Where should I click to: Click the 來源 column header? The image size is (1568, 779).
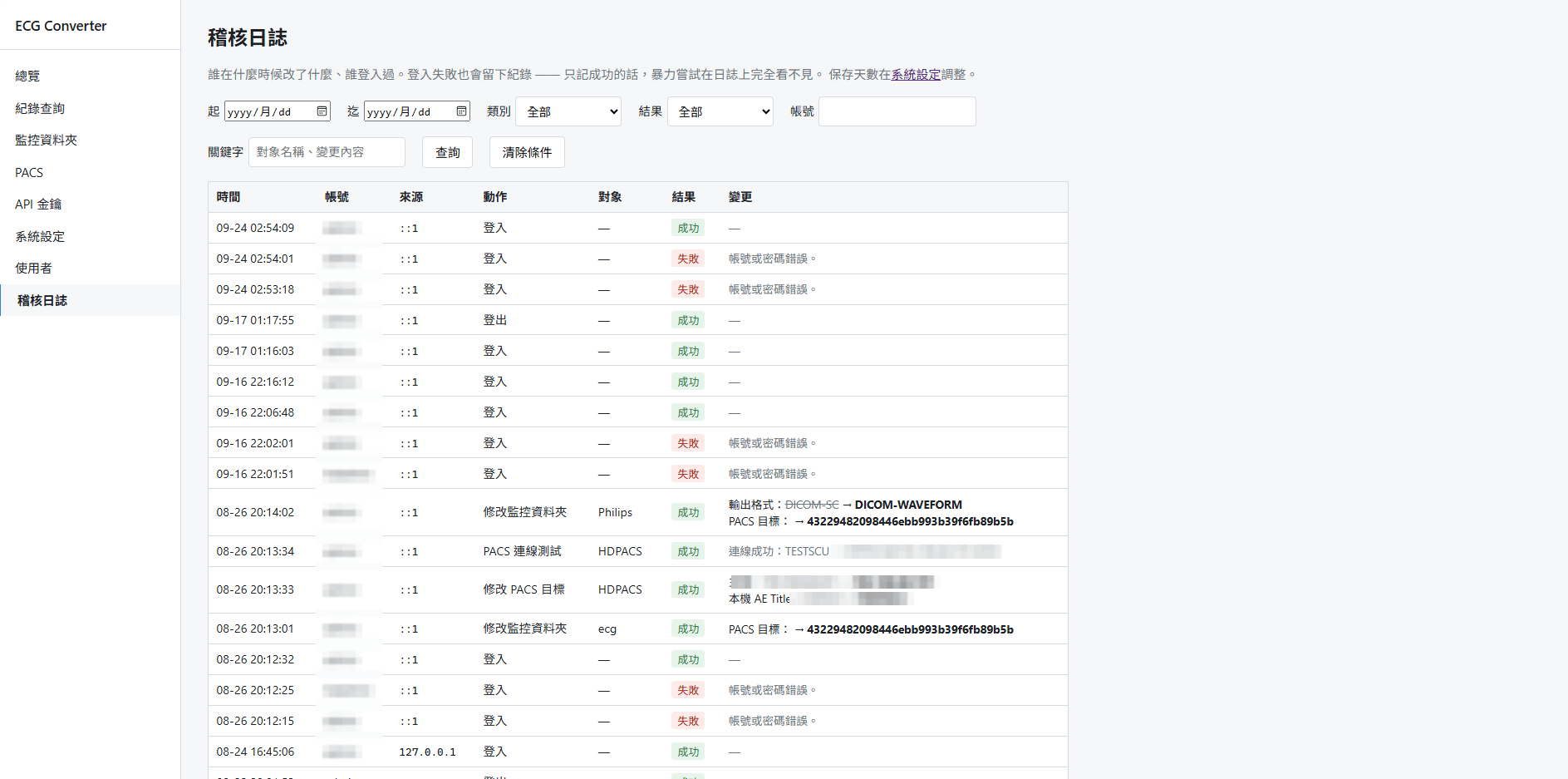(411, 197)
